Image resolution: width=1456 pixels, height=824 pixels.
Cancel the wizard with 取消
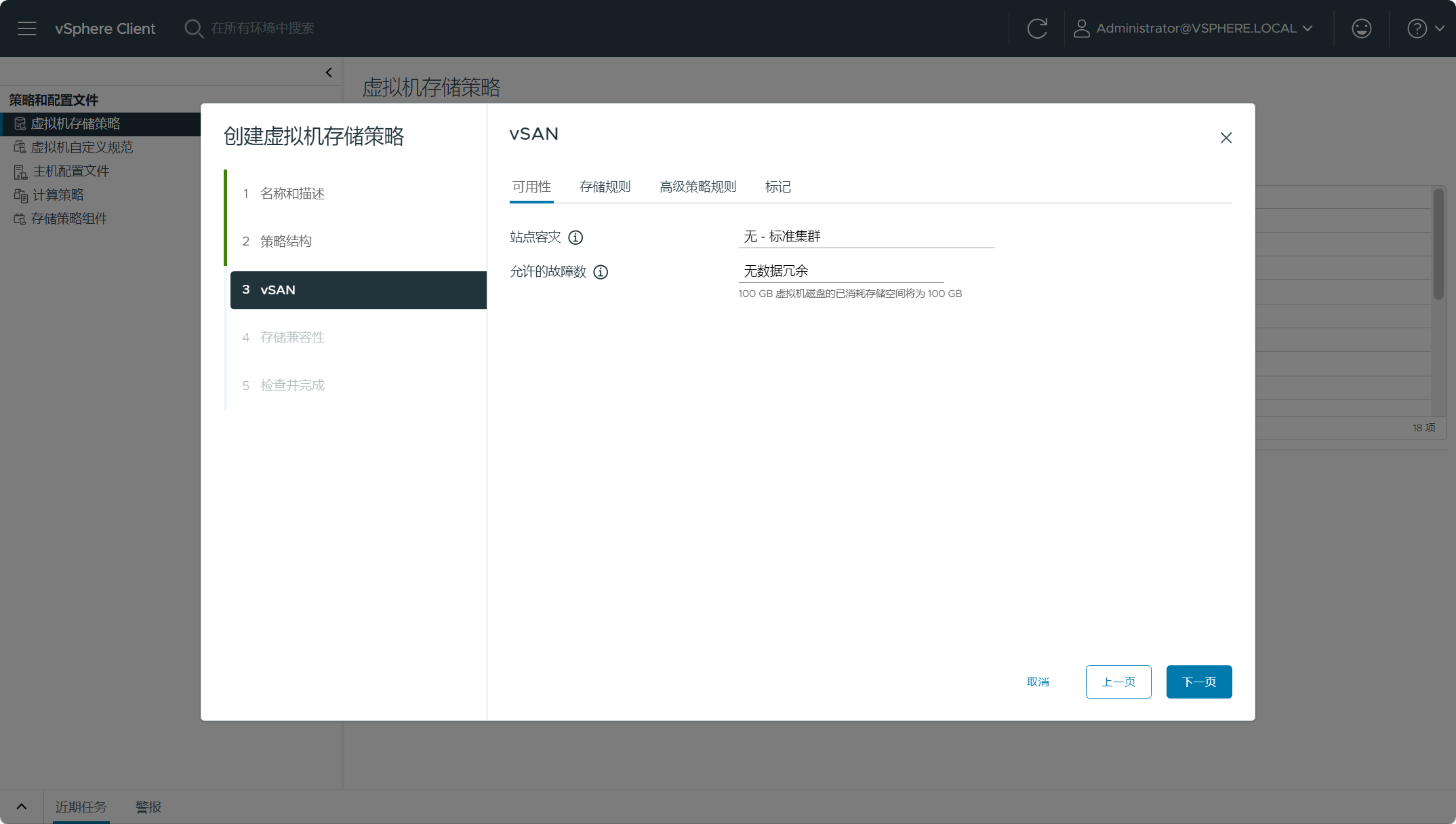point(1038,682)
